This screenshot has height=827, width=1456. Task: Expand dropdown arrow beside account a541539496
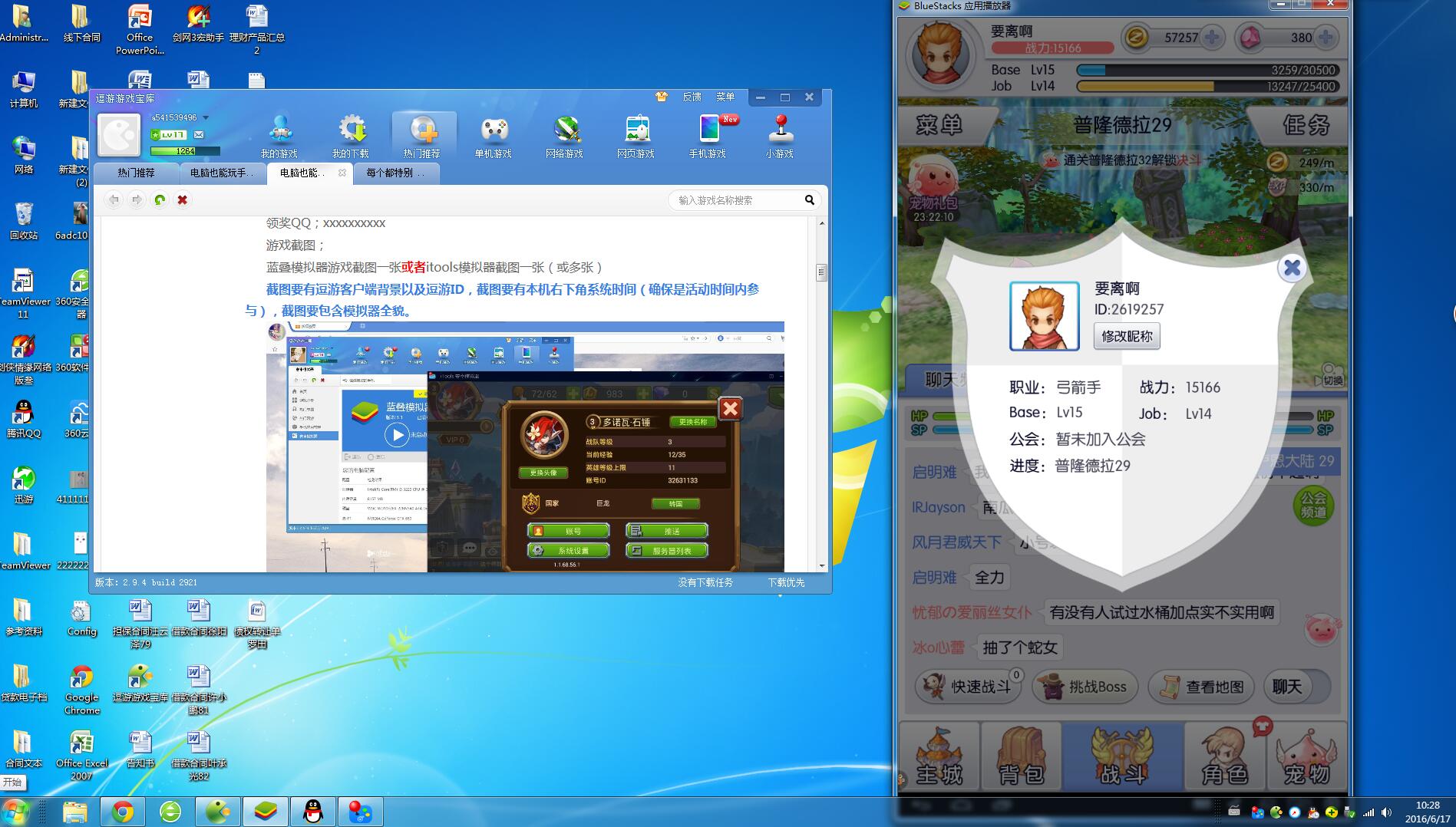coord(206,118)
